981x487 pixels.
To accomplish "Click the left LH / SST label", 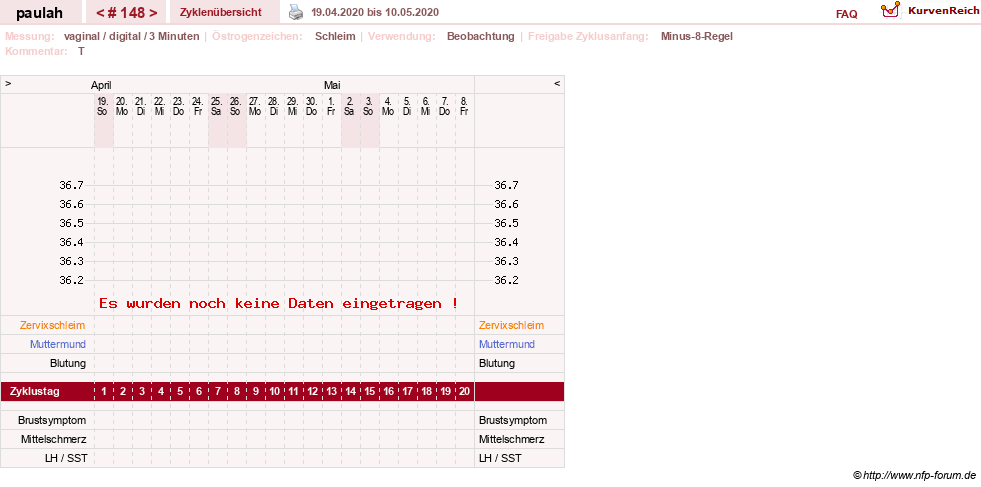I will point(65,458).
